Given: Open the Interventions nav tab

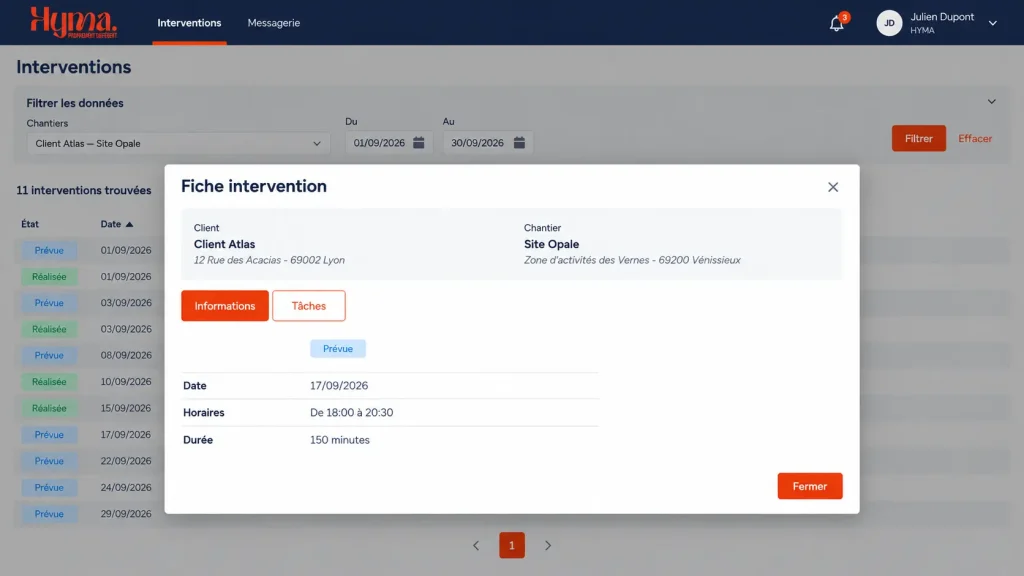Looking at the screenshot, I should tap(189, 23).
